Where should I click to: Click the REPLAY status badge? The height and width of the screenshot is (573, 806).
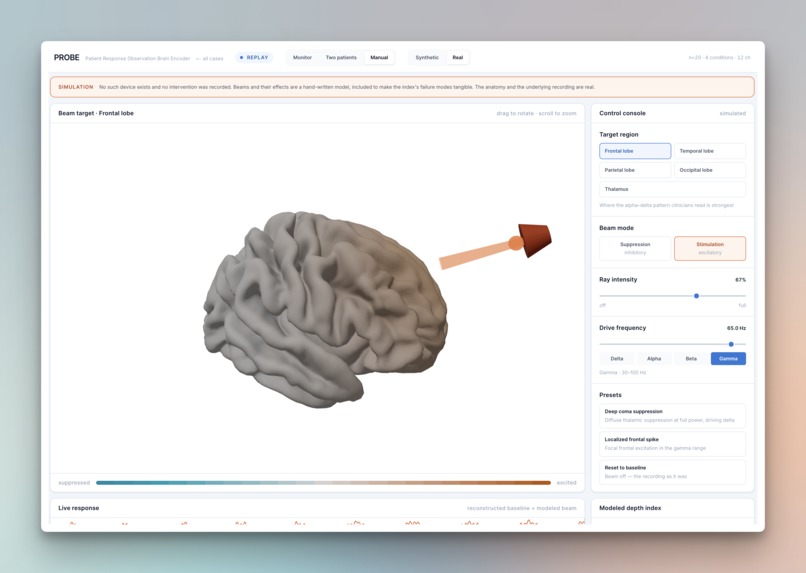click(x=254, y=58)
